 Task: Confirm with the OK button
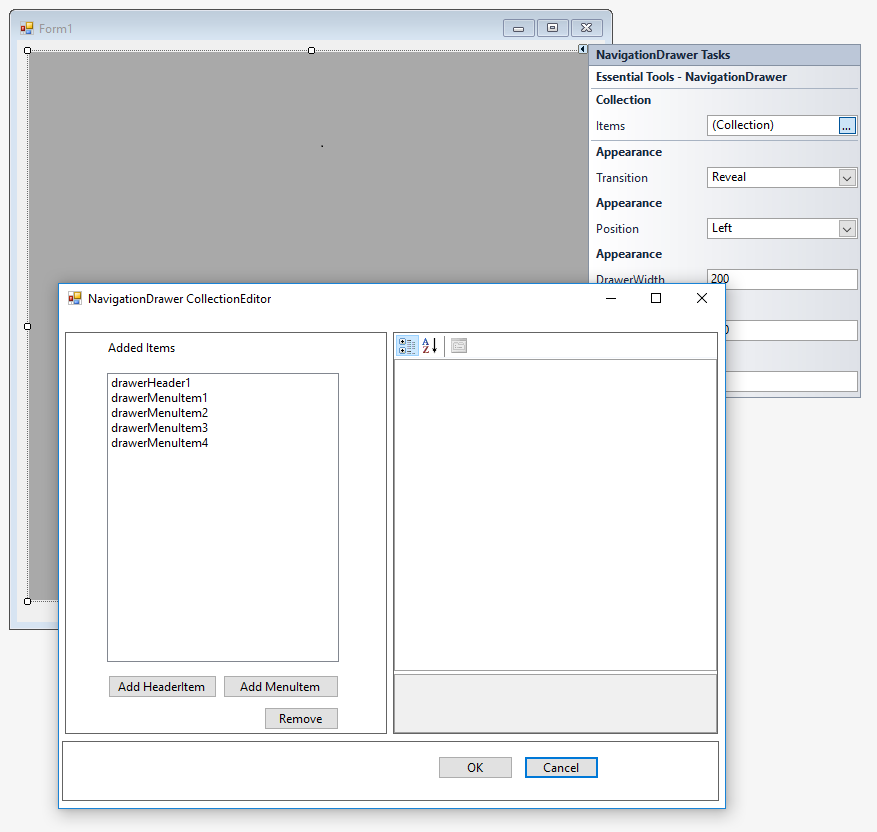[475, 768]
